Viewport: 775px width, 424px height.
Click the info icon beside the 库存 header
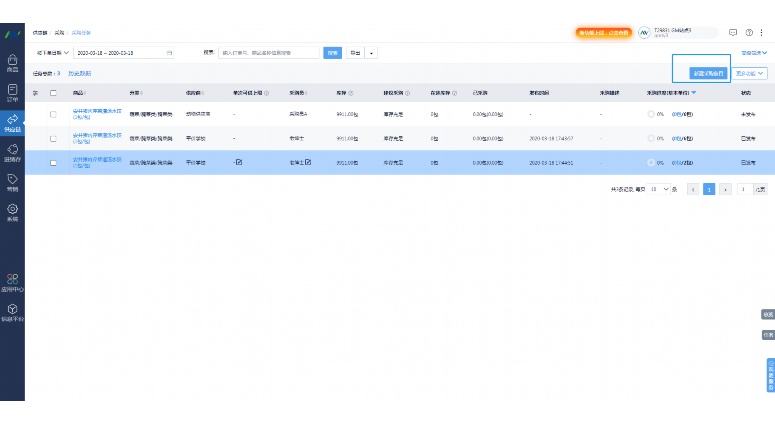350,93
